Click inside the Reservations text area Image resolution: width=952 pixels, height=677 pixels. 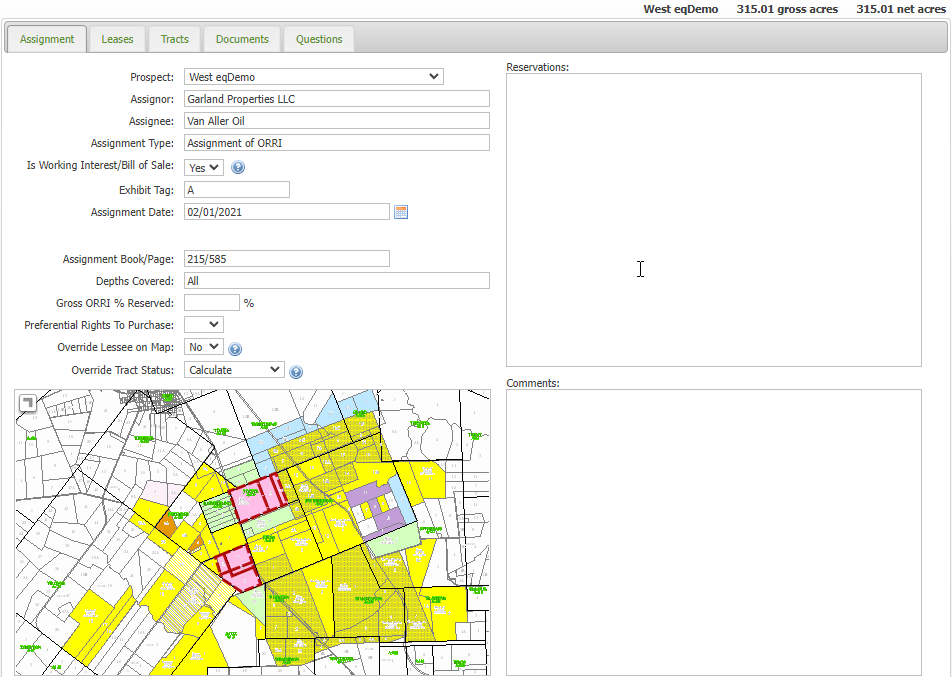click(x=713, y=220)
